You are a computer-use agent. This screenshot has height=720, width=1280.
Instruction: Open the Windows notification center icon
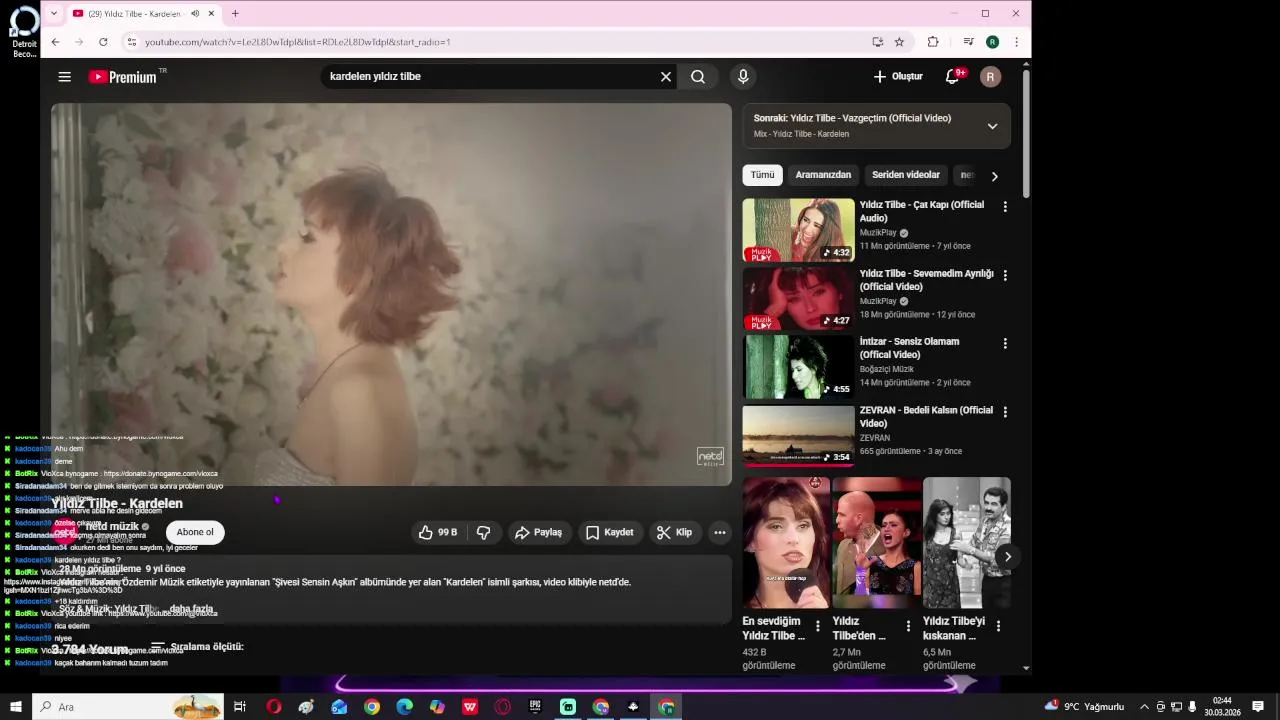[x=1258, y=707]
